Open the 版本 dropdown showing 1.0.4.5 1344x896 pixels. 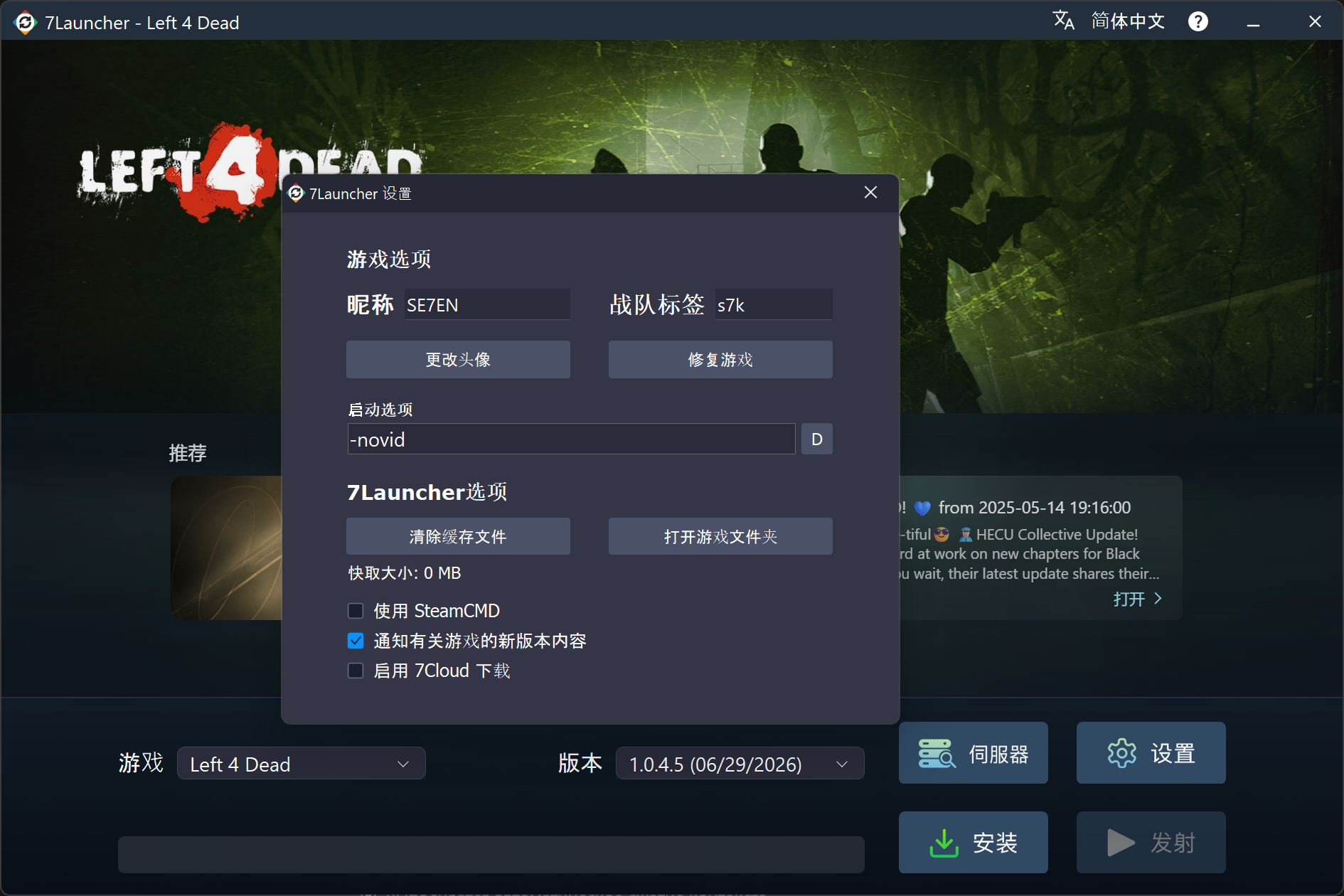click(740, 764)
